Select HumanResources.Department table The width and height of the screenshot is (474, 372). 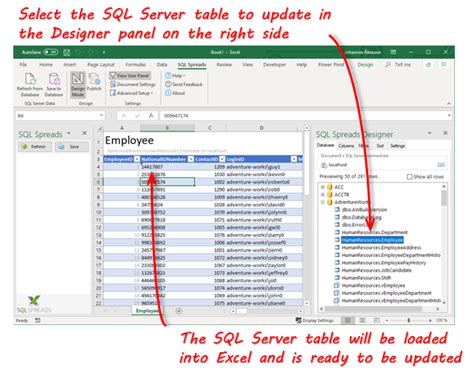[374, 232]
